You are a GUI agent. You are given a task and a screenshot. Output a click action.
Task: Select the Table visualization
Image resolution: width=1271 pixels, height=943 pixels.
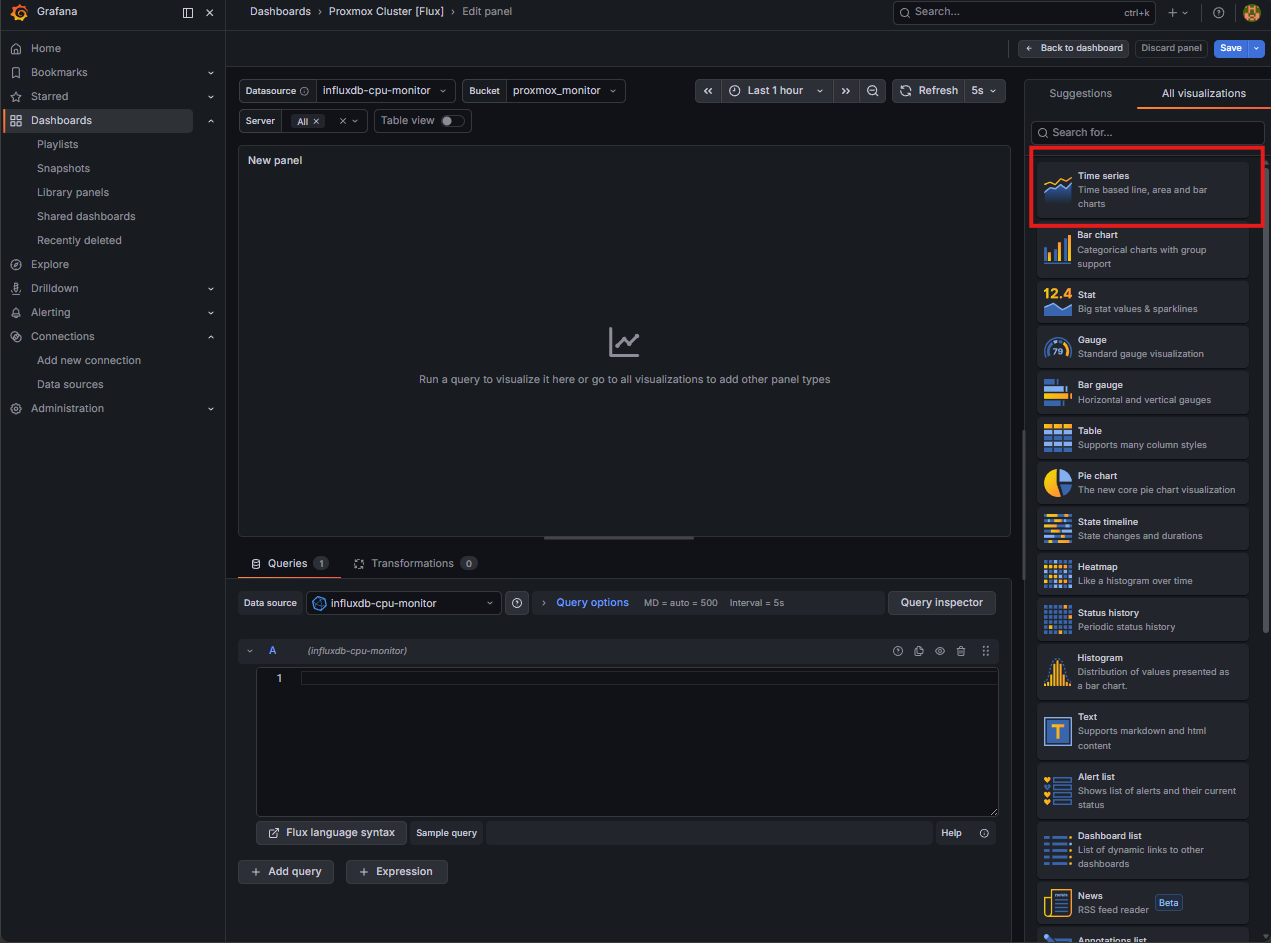tap(1143, 437)
